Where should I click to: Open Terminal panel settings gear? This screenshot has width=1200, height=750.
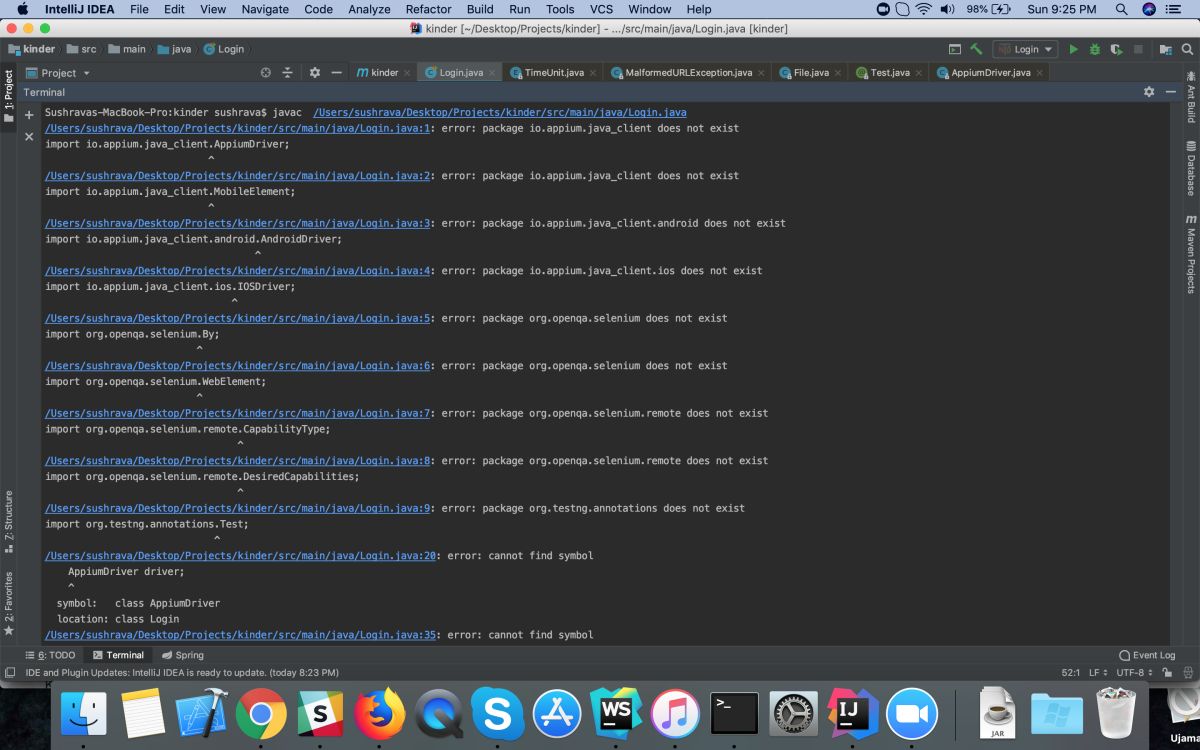coord(1149,92)
